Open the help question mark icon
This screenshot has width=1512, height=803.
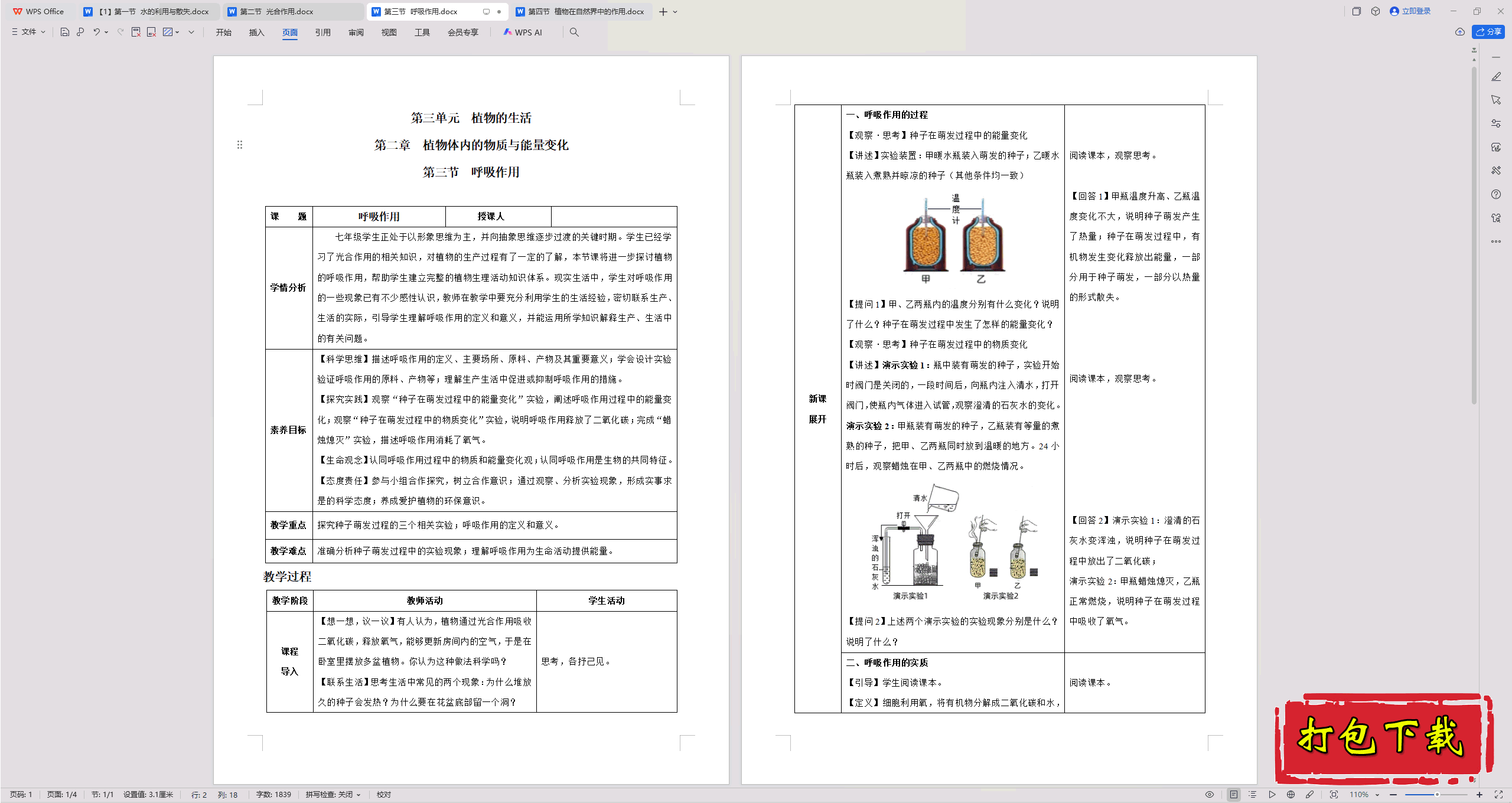(x=1496, y=194)
